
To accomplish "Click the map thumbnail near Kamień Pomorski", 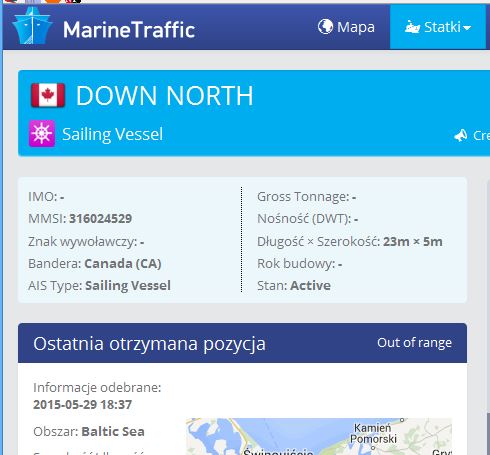I will (x=319, y=436).
